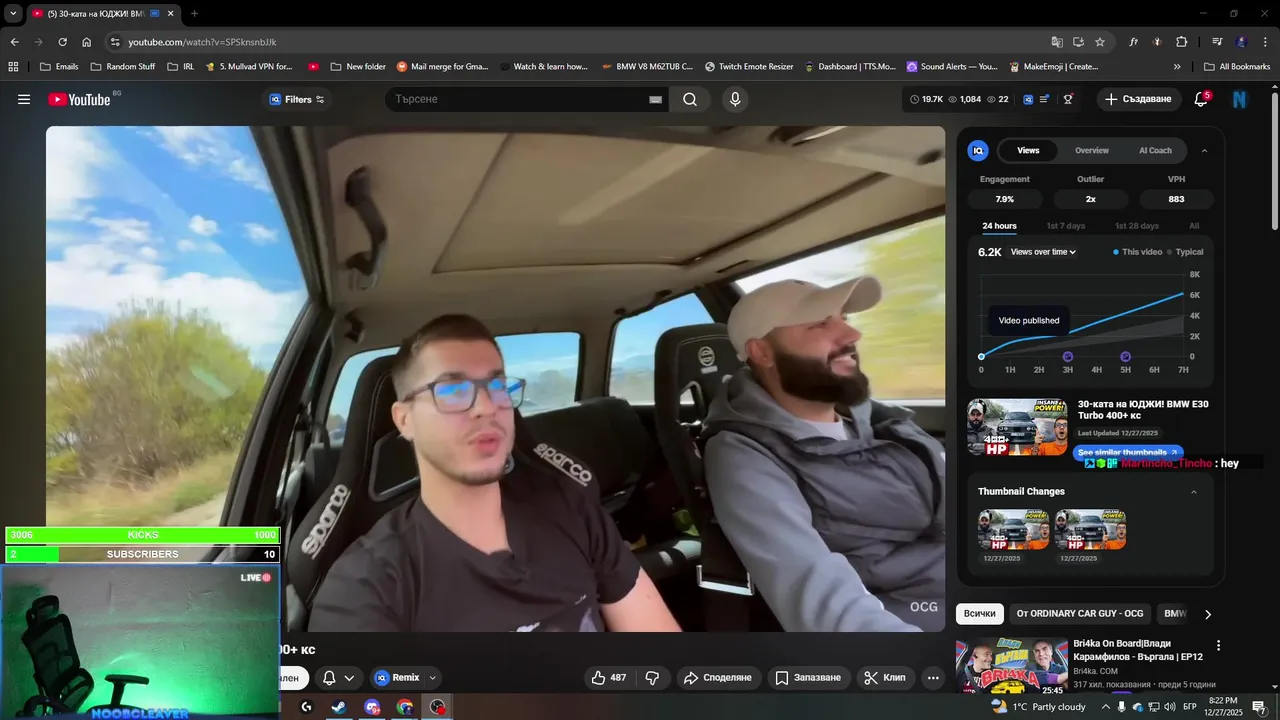Screen dimensions: 1280x720
Task: Click the Създаване create button
Action: [x=1137, y=99]
